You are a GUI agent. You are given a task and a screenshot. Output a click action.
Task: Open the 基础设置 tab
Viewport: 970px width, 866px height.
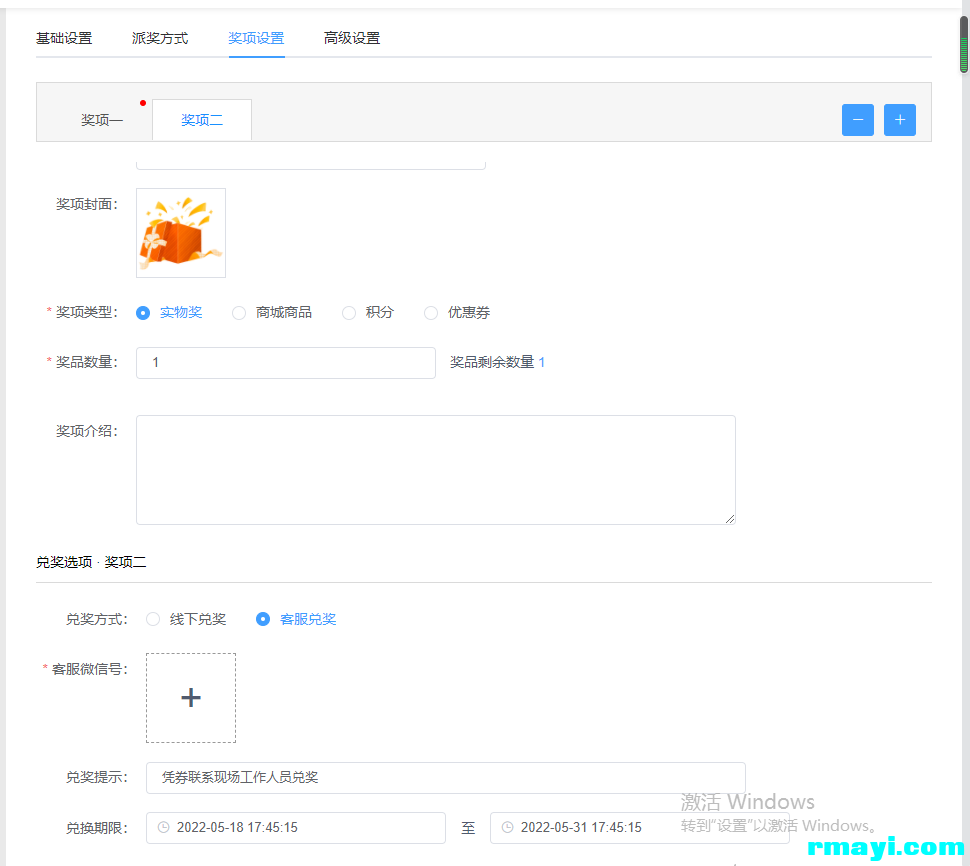click(x=64, y=38)
